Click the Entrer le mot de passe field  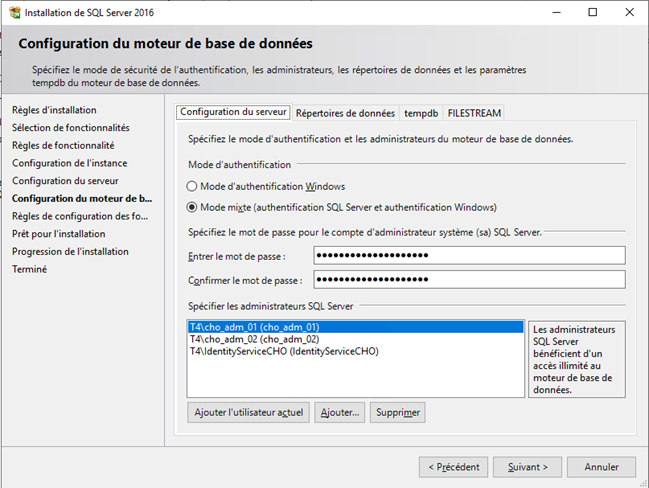pos(468,256)
